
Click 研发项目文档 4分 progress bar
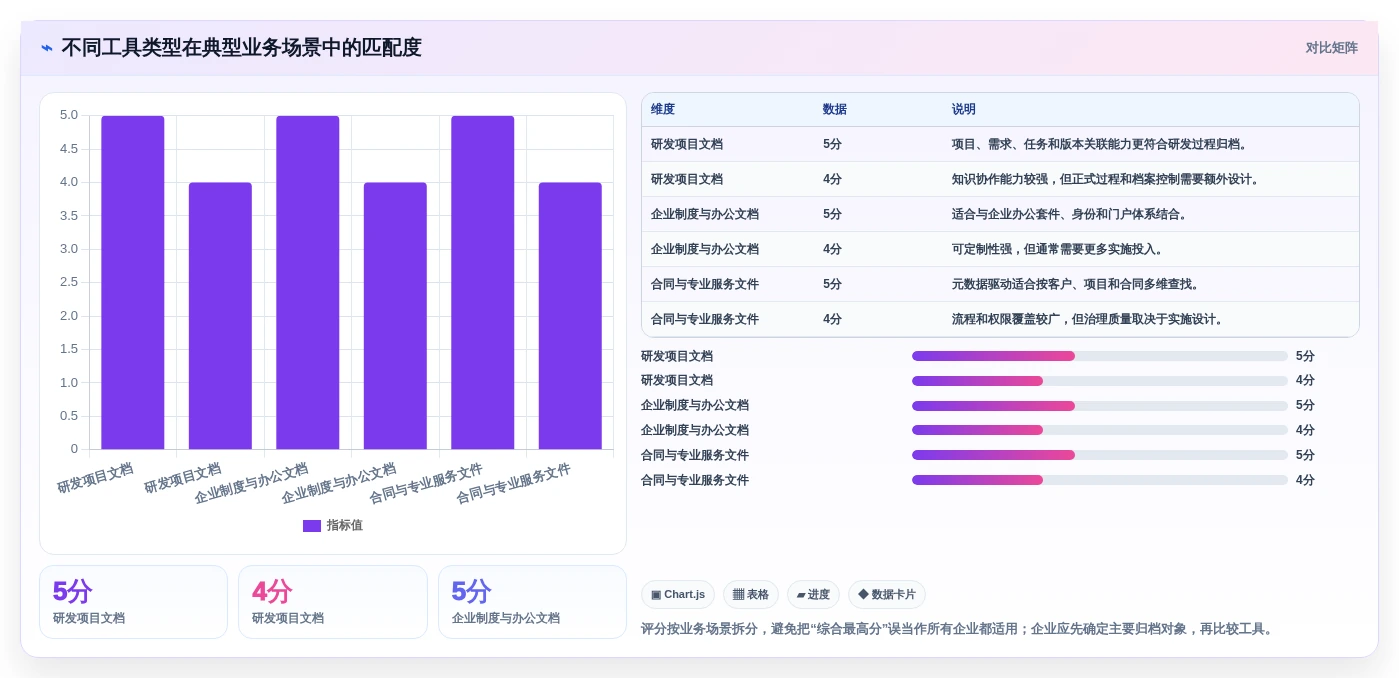pos(1100,381)
